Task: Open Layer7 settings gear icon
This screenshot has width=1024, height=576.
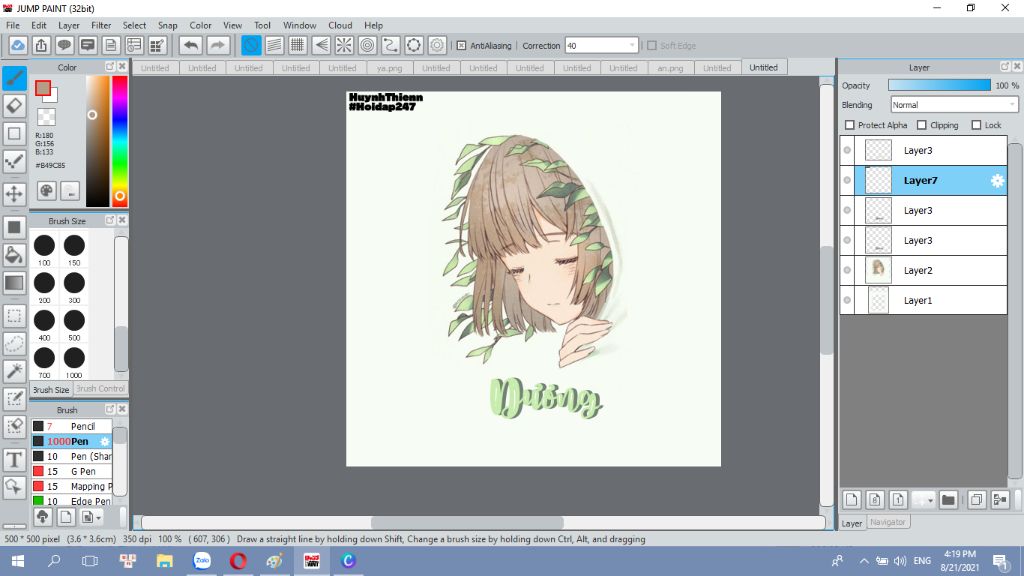Action: point(997,181)
